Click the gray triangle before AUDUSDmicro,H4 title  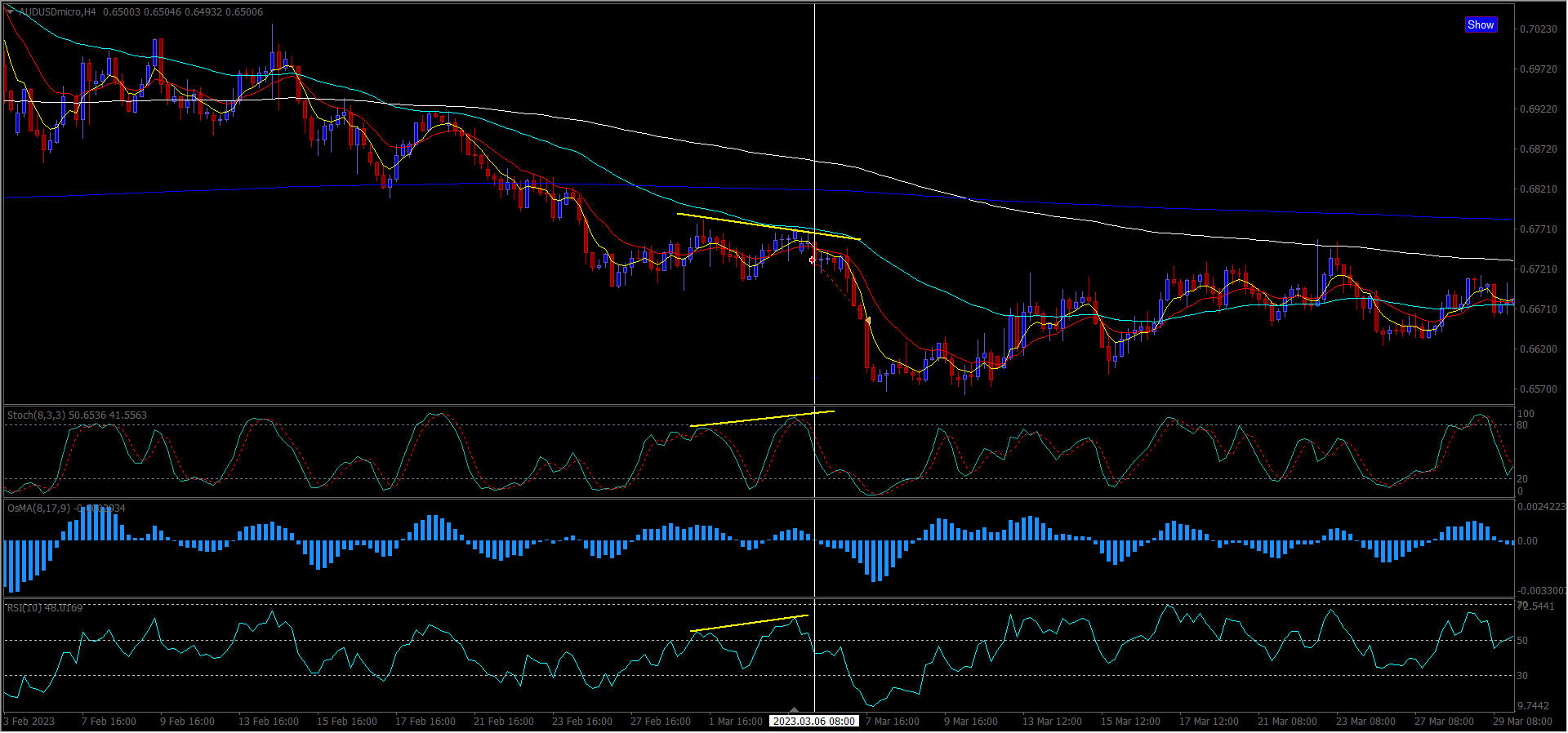pos(10,11)
